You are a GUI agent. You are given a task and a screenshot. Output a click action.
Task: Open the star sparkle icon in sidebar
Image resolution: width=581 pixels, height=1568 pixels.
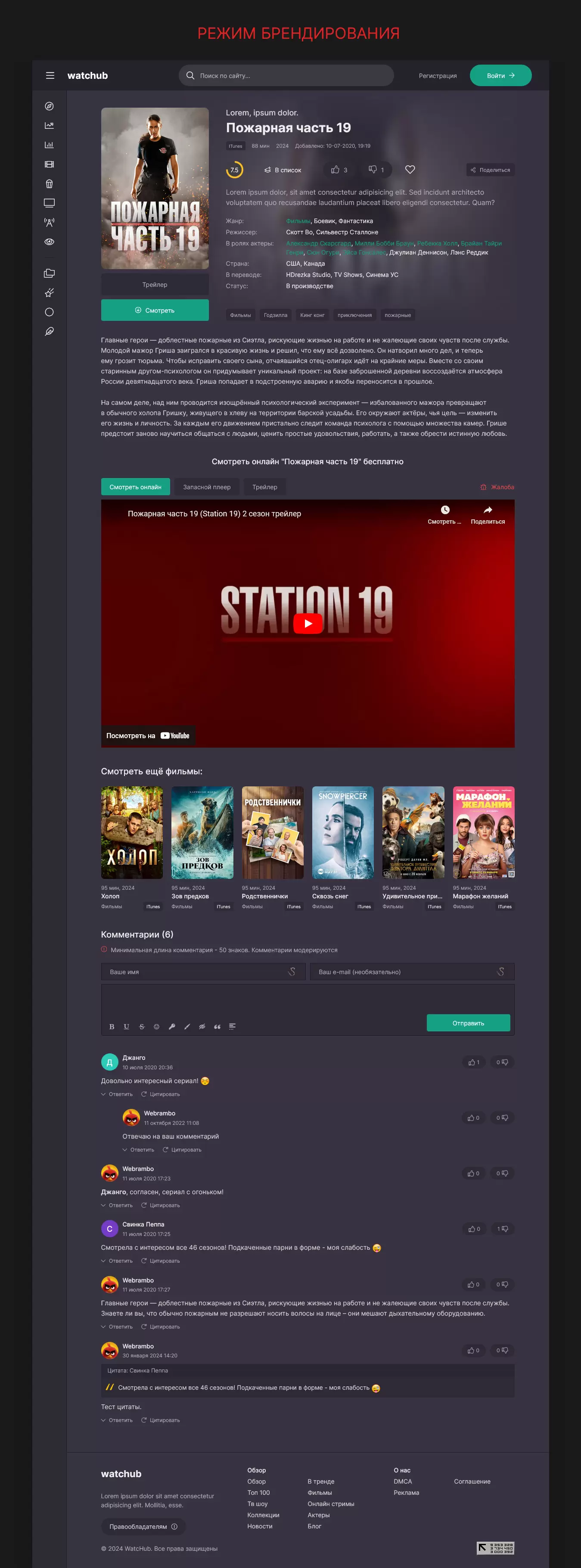click(x=50, y=293)
